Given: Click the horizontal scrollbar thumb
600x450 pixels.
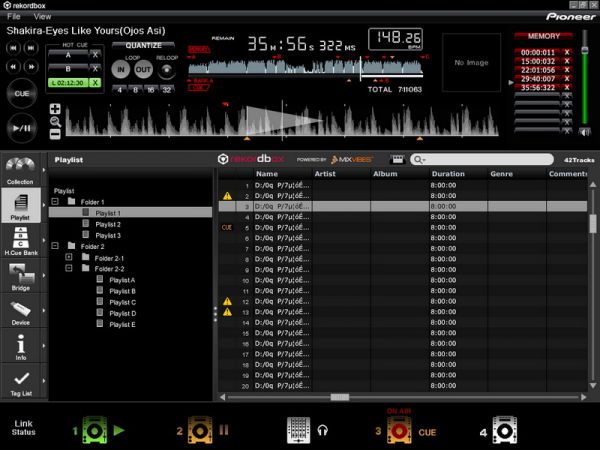Looking at the screenshot, I should (x=340, y=397).
